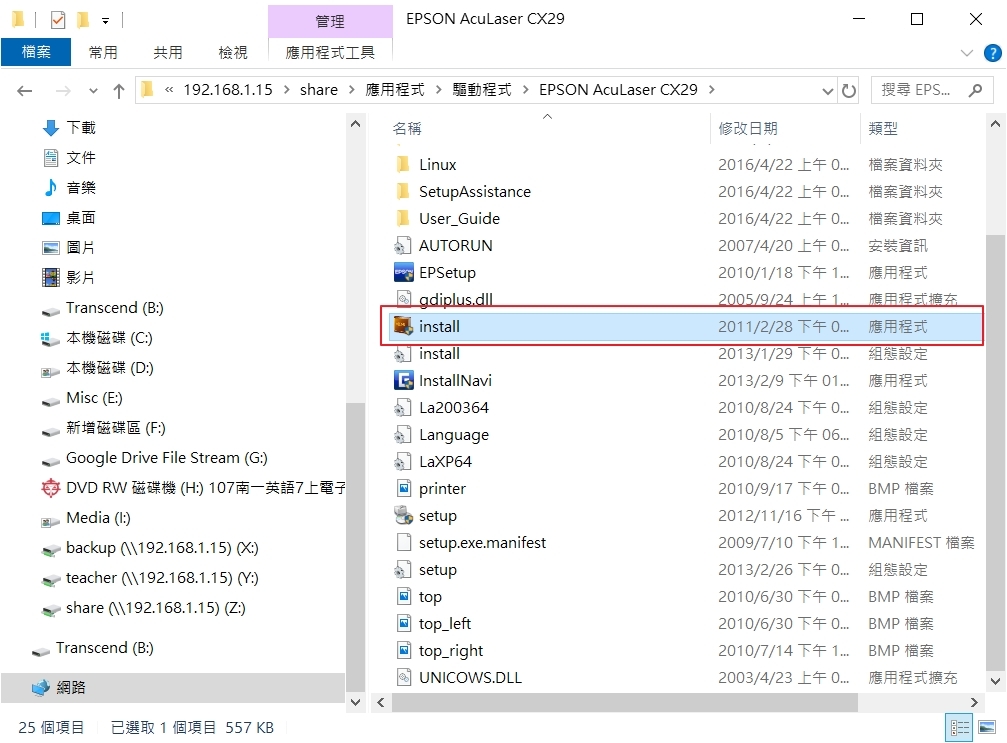1007x743 pixels.
Task: Click right arrow of horizontal scrollbar
Action: (x=974, y=703)
